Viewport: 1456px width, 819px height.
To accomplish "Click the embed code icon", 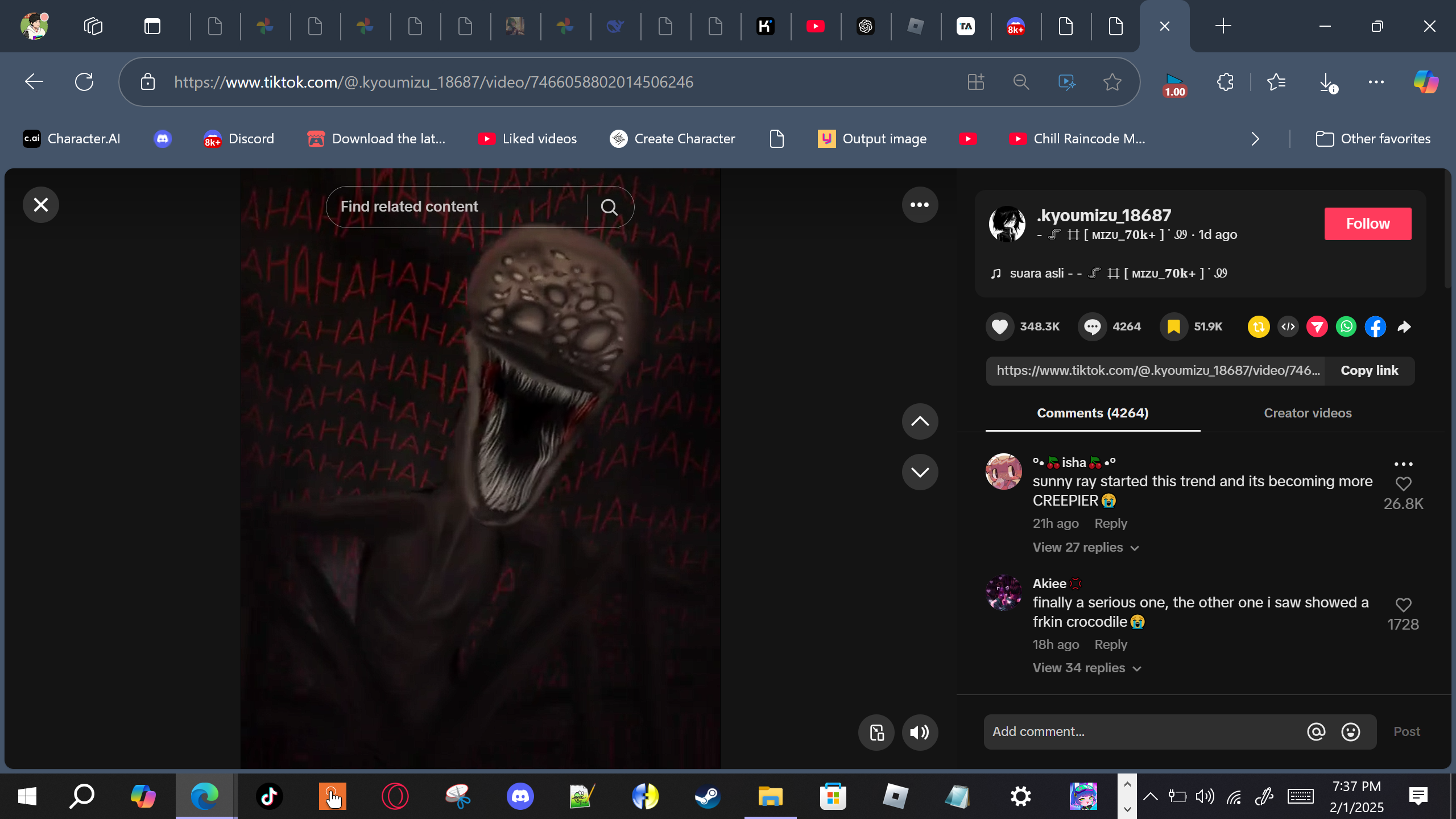I will [x=1288, y=326].
